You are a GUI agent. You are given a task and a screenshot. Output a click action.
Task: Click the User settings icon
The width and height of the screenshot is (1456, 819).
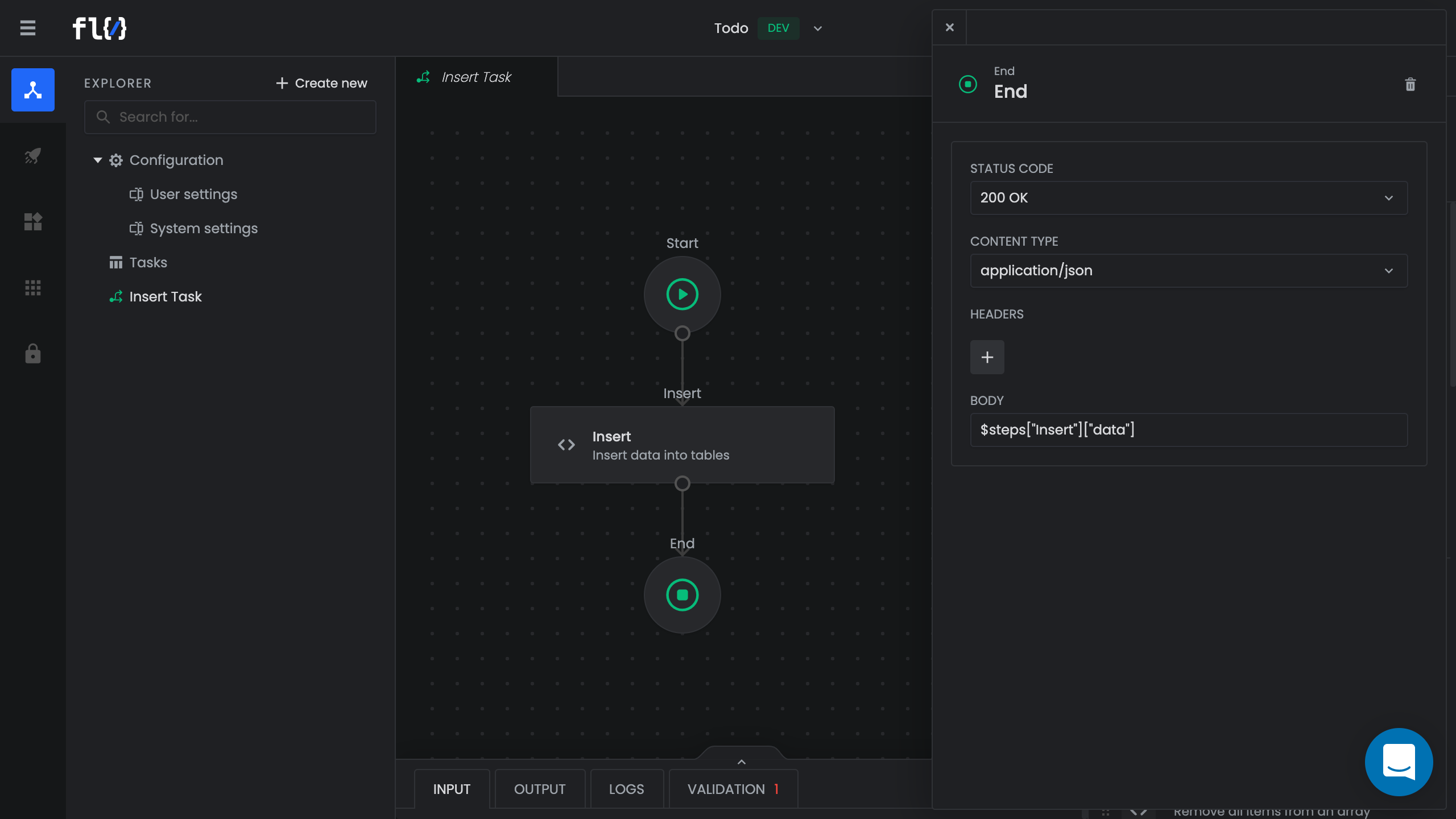(x=136, y=195)
